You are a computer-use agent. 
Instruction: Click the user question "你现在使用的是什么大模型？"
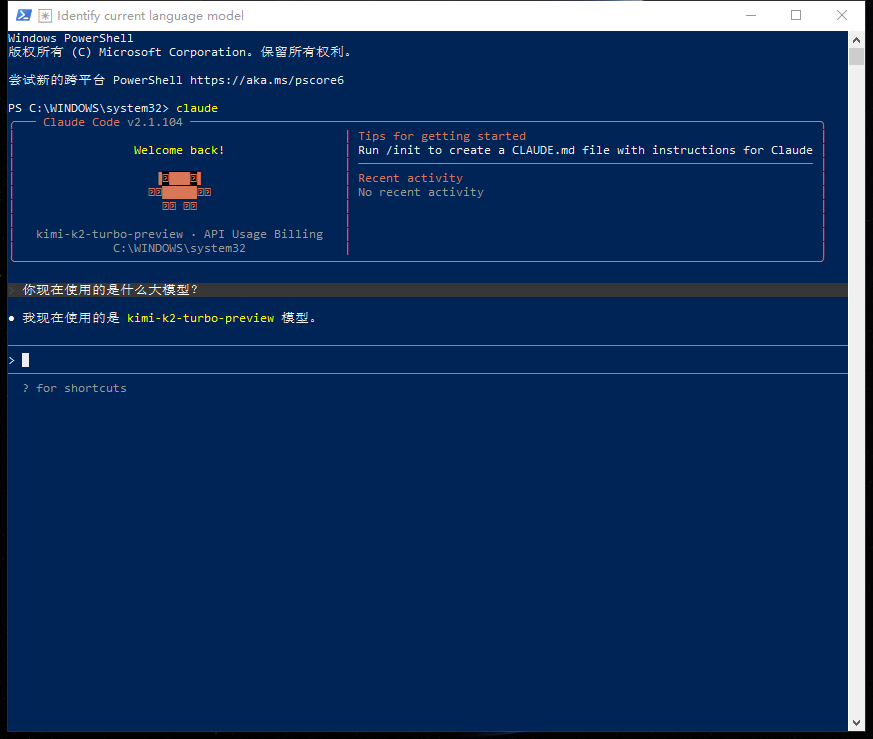coord(110,290)
